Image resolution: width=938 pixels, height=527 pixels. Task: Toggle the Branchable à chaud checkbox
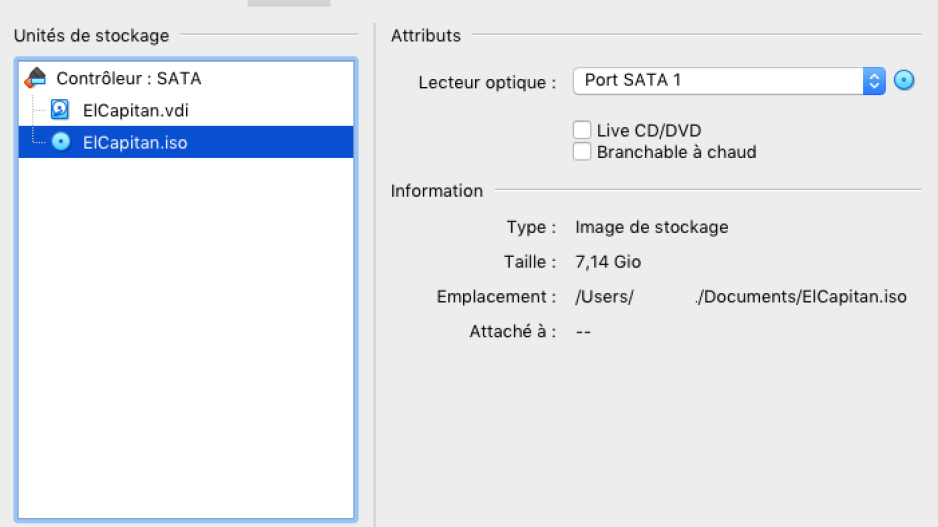click(581, 152)
